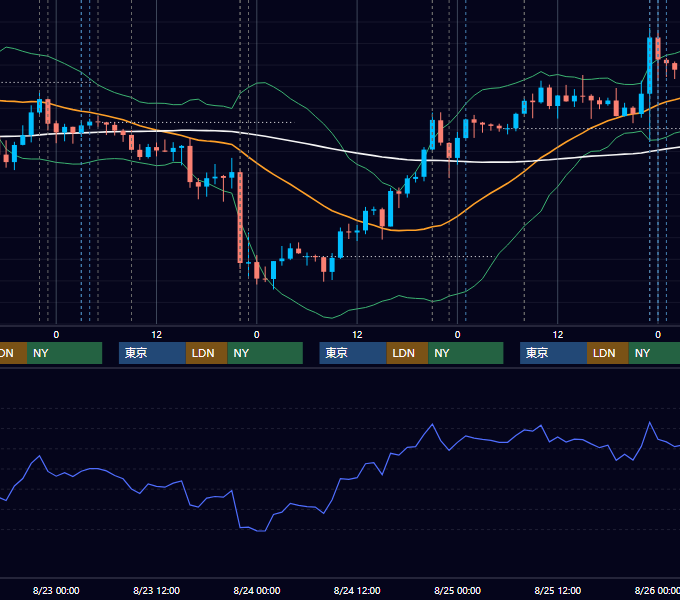Select the LDN session bar on 8/24
Image resolution: width=680 pixels, height=600 pixels.
point(407,353)
